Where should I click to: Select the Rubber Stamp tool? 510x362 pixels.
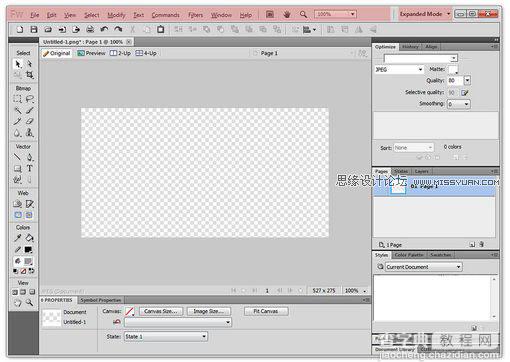(30, 133)
